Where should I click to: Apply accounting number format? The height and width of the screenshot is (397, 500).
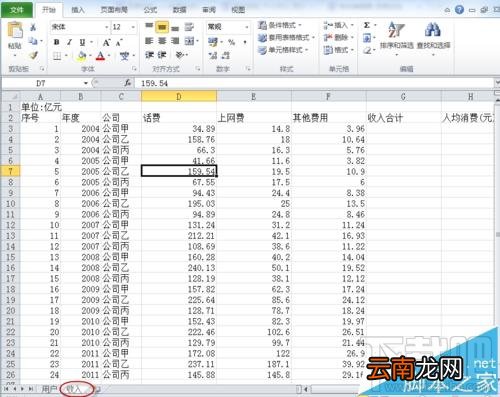tap(213, 42)
